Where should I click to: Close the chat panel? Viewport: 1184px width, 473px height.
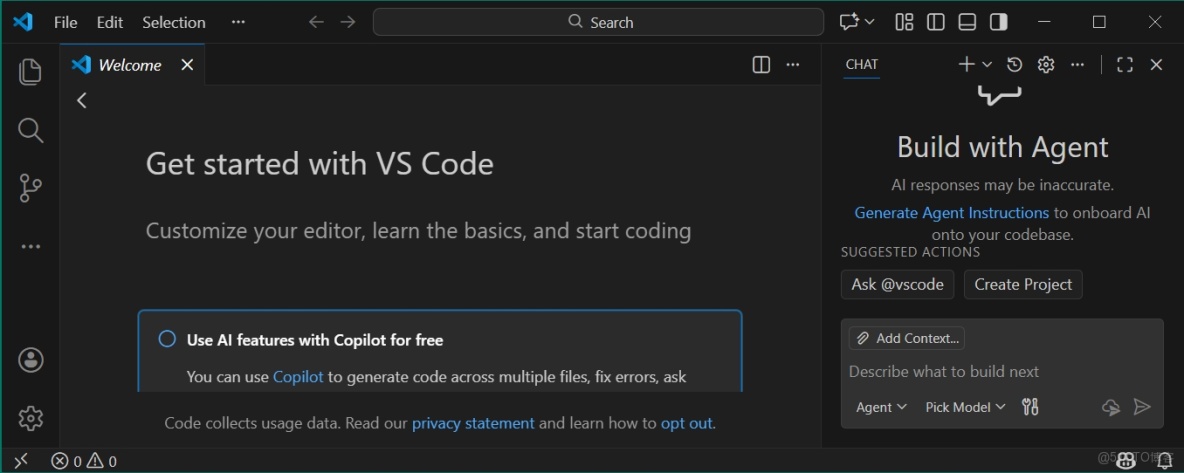coord(1156,64)
